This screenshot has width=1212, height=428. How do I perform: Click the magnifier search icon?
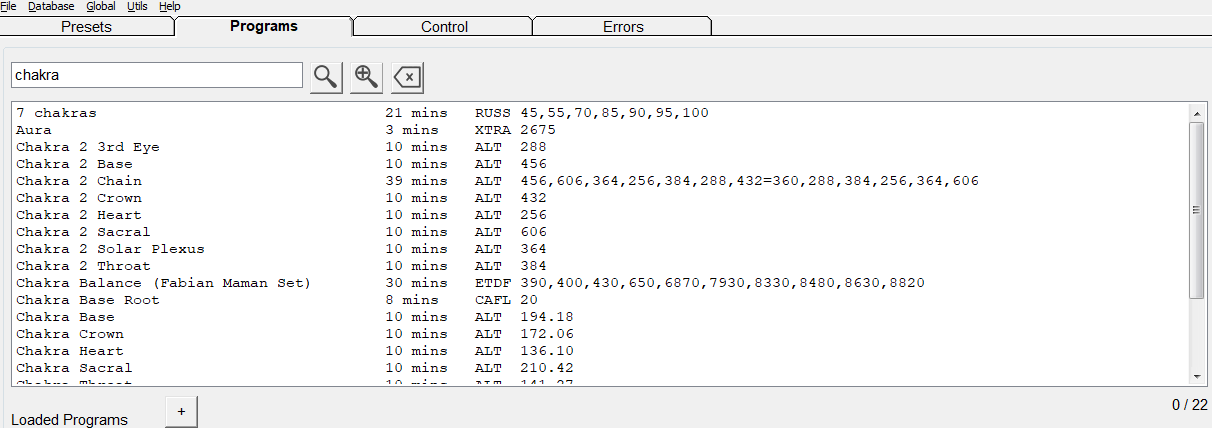pyautogui.click(x=326, y=76)
